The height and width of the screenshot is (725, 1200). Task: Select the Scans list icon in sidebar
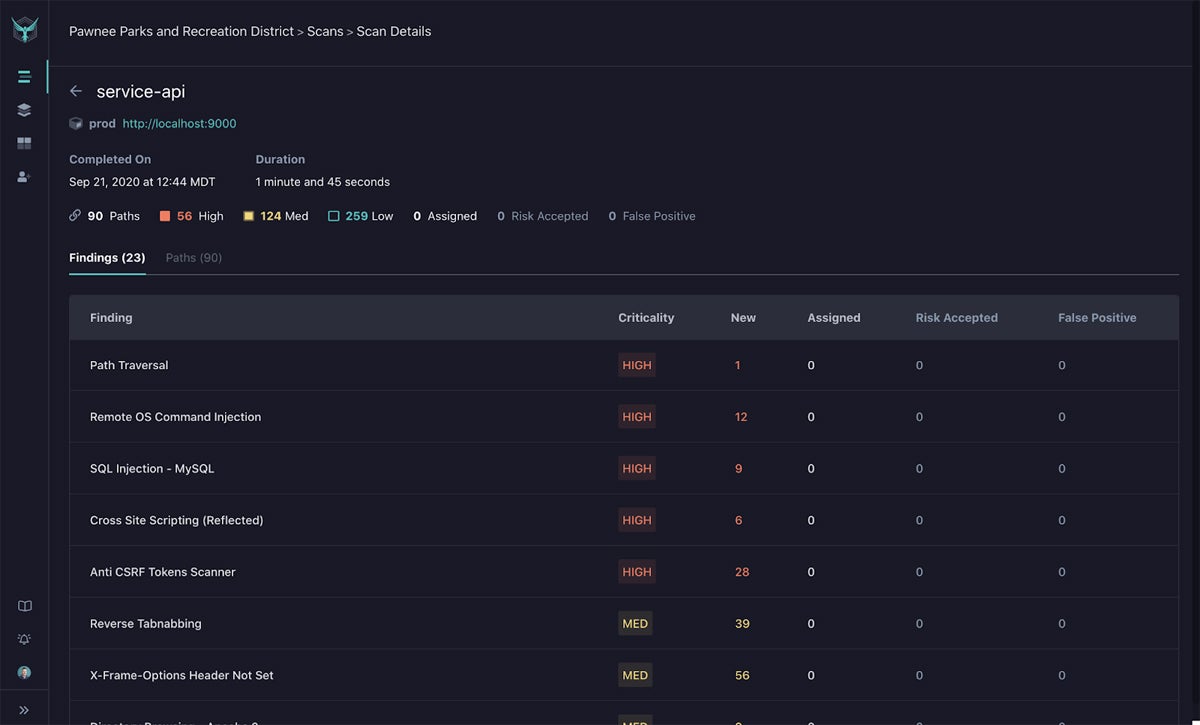click(x=23, y=75)
